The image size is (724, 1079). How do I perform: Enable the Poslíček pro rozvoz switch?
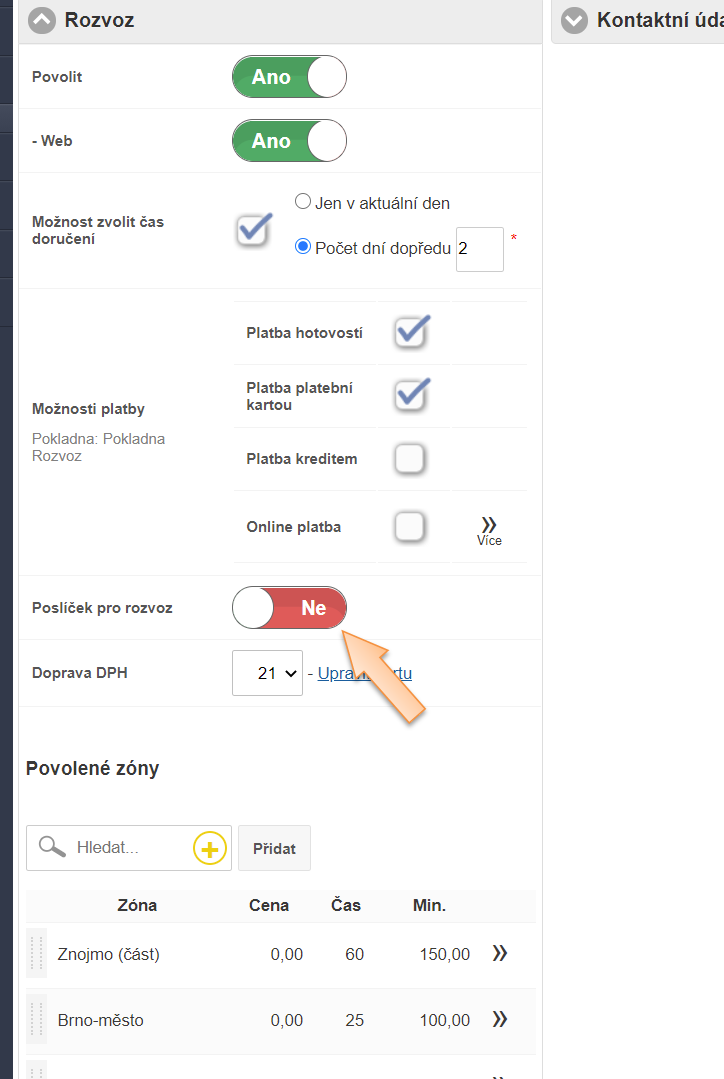(x=289, y=608)
